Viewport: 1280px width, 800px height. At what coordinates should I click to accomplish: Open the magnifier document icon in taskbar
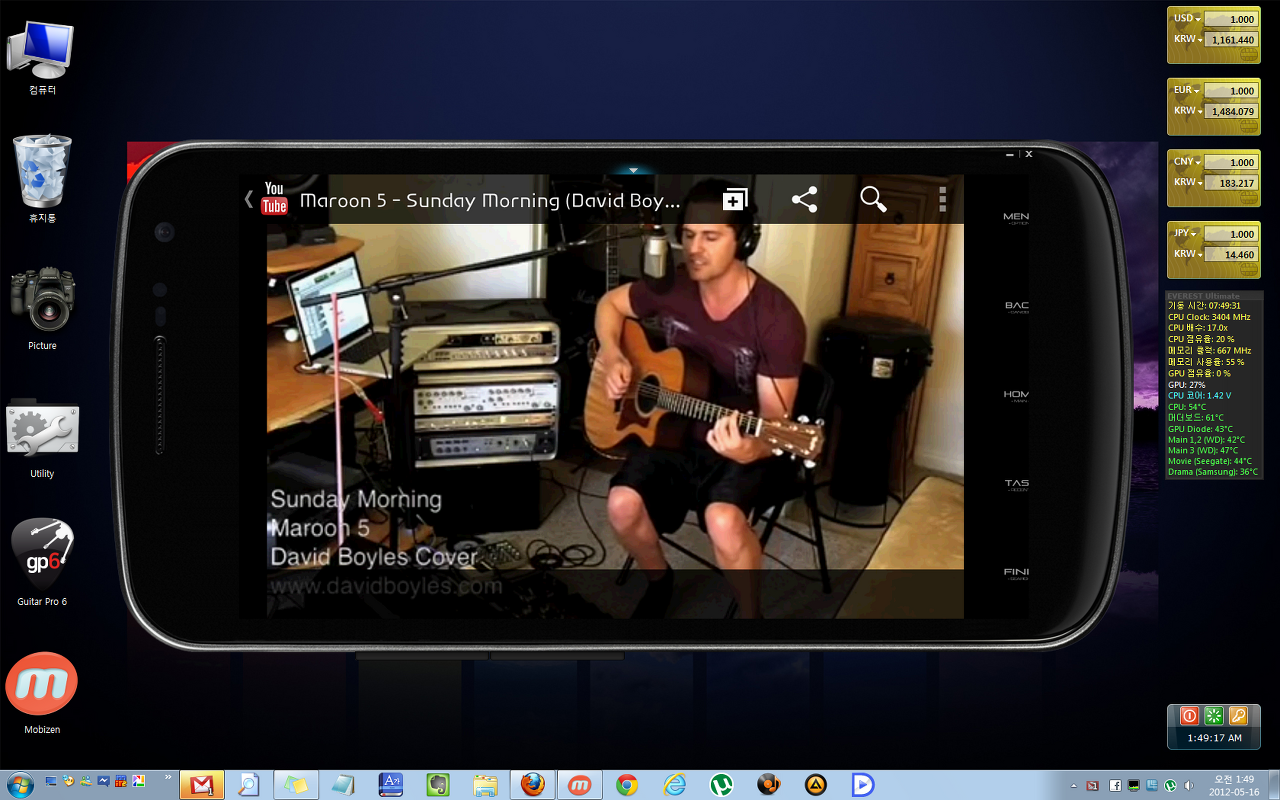pos(249,785)
